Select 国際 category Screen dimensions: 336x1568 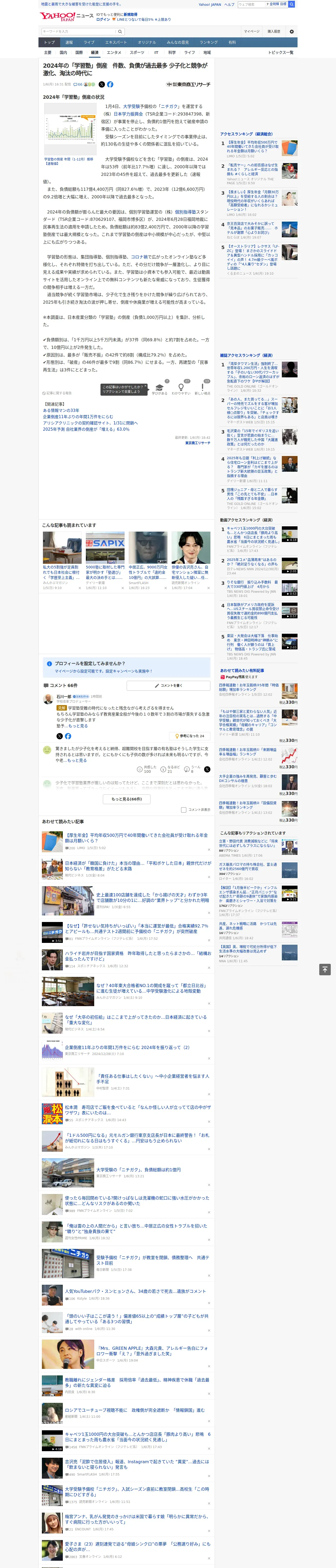coord(79,52)
